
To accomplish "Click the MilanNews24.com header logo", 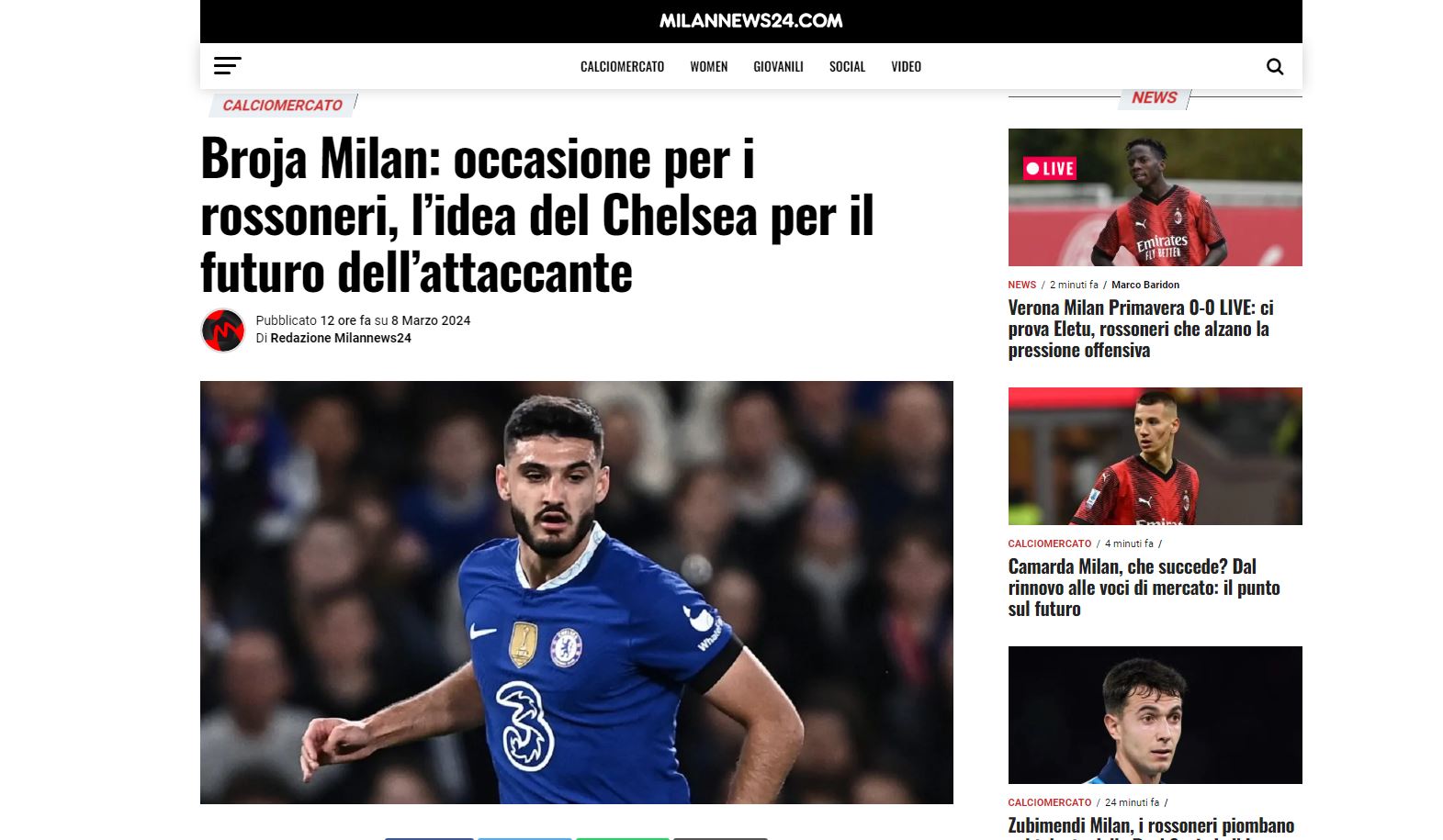I will (x=750, y=20).
